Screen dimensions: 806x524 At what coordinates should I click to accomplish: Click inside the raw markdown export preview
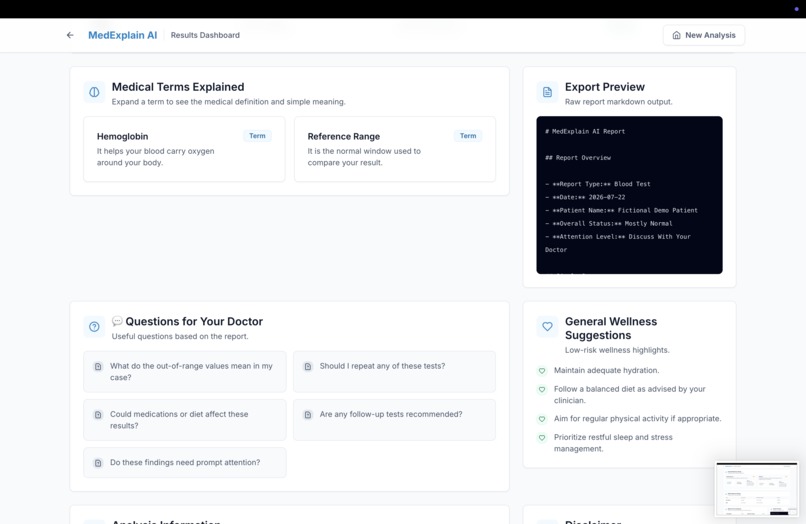coord(629,195)
